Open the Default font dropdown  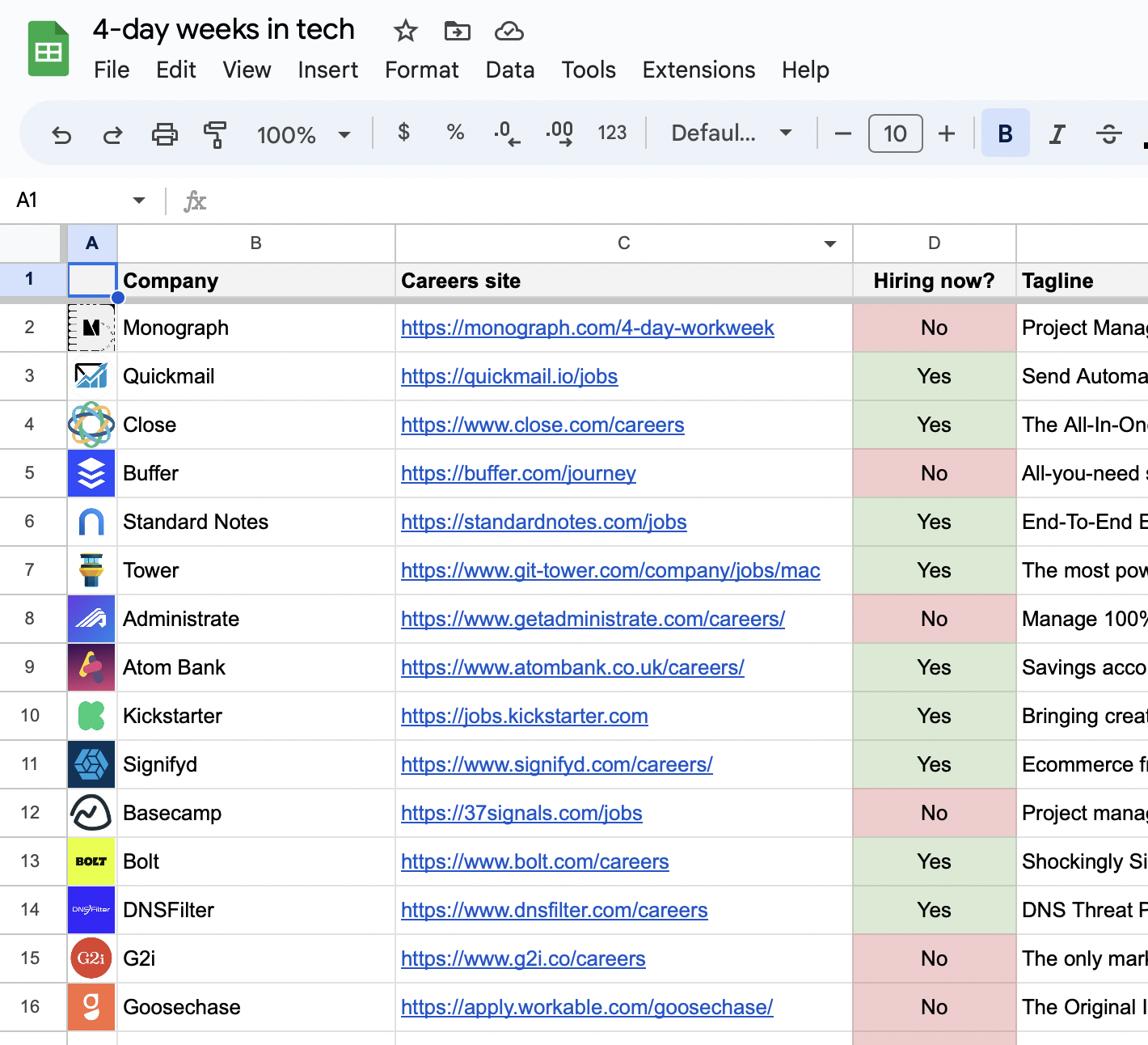point(731,133)
